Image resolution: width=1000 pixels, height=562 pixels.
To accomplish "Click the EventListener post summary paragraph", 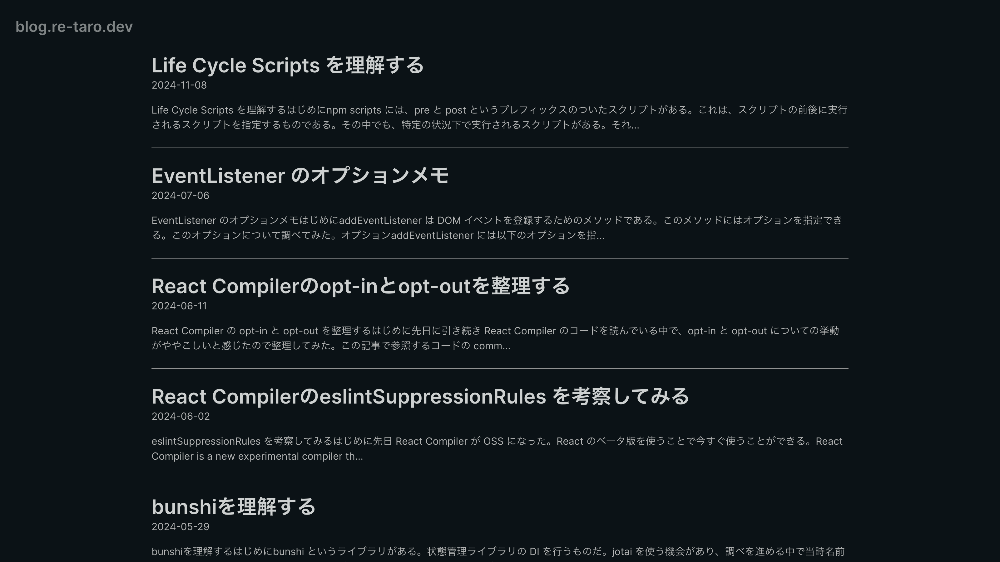I will coord(499,227).
